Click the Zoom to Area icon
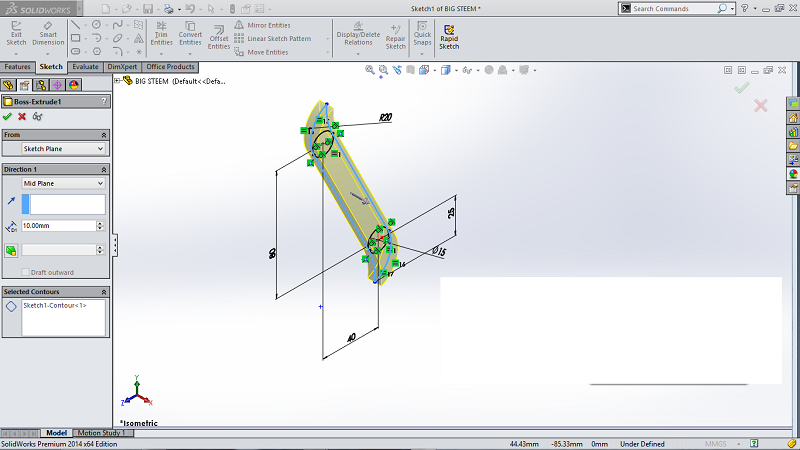Viewport: 800px width, 450px height. (383, 70)
